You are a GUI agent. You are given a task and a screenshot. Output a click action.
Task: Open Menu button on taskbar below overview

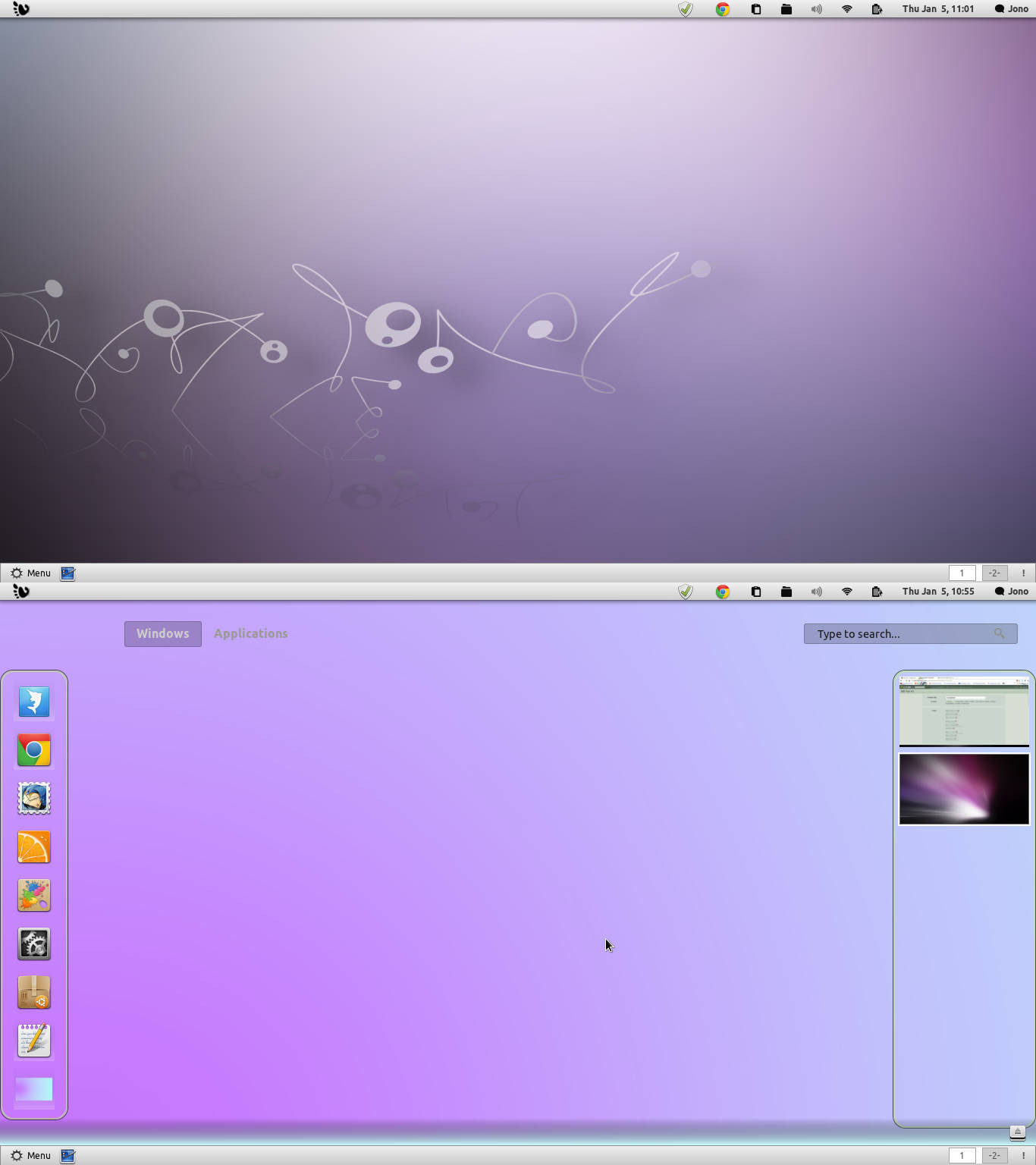(x=30, y=1156)
